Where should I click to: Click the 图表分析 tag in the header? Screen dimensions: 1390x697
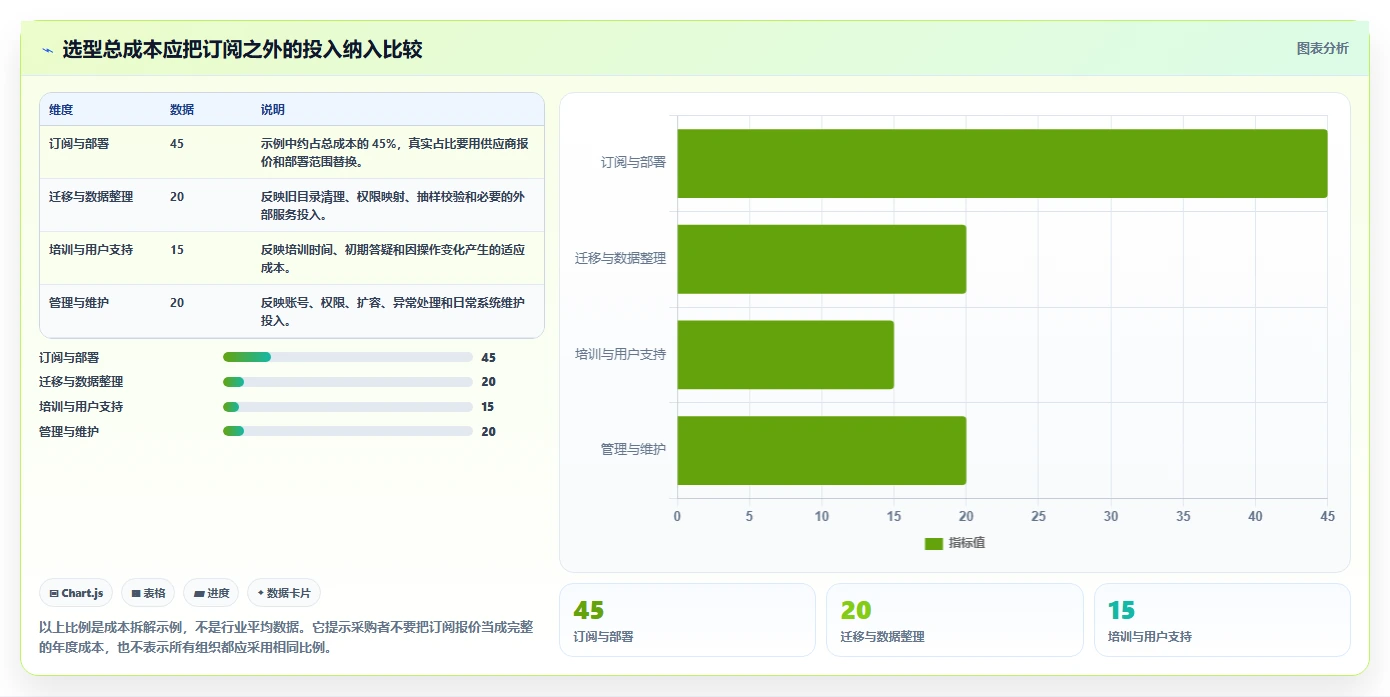point(1322,48)
